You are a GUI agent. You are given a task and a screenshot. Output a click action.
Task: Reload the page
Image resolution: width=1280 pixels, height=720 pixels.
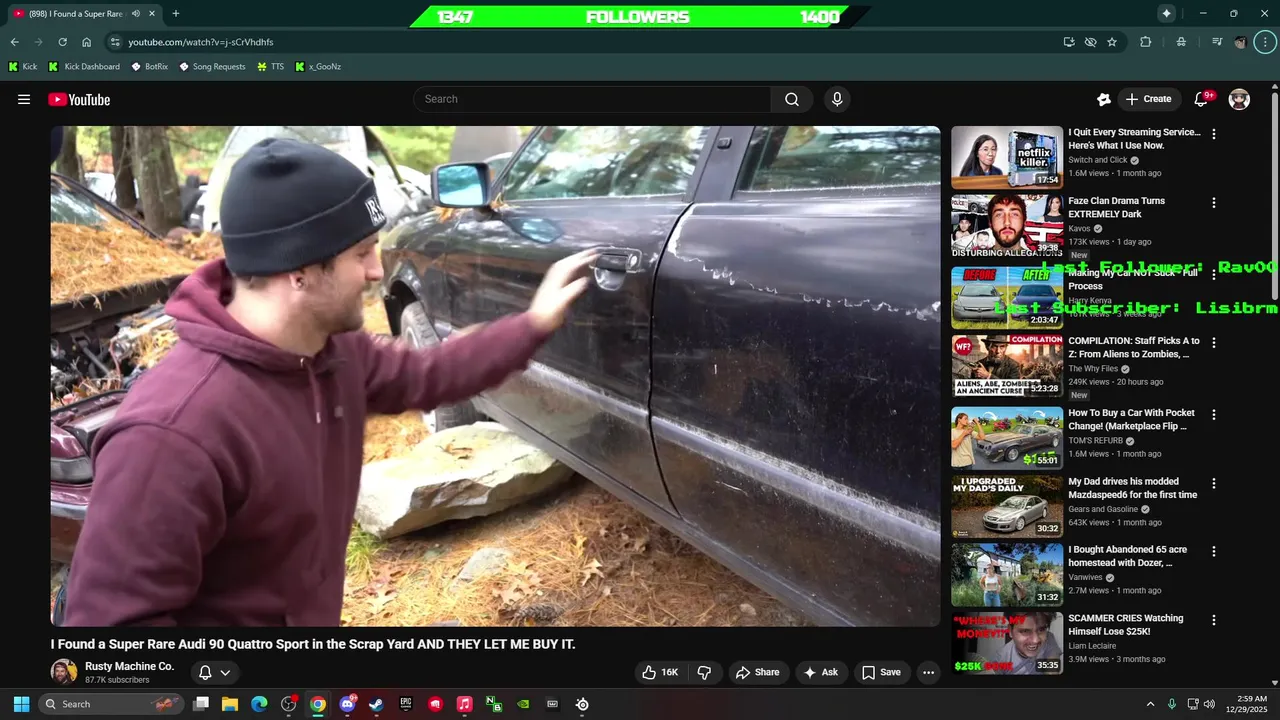tap(62, 42)
